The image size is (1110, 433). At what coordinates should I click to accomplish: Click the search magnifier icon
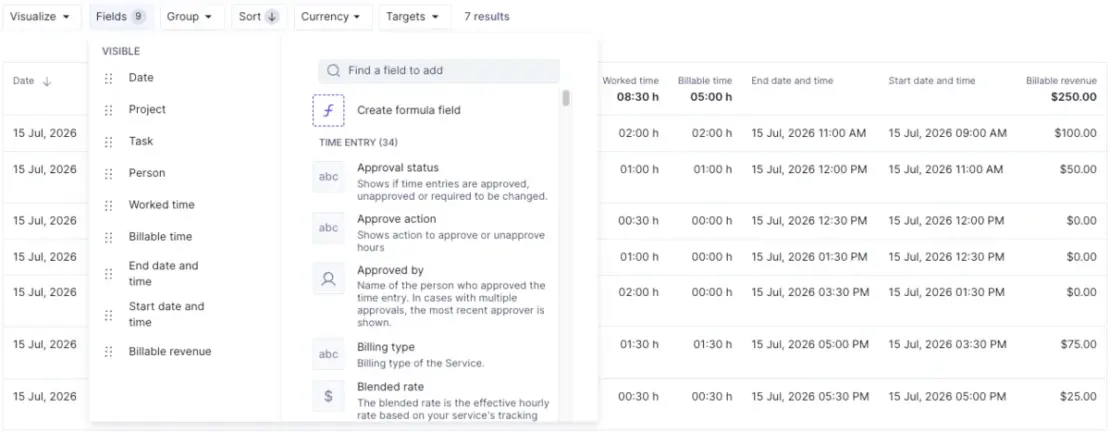tap(334, 71)
